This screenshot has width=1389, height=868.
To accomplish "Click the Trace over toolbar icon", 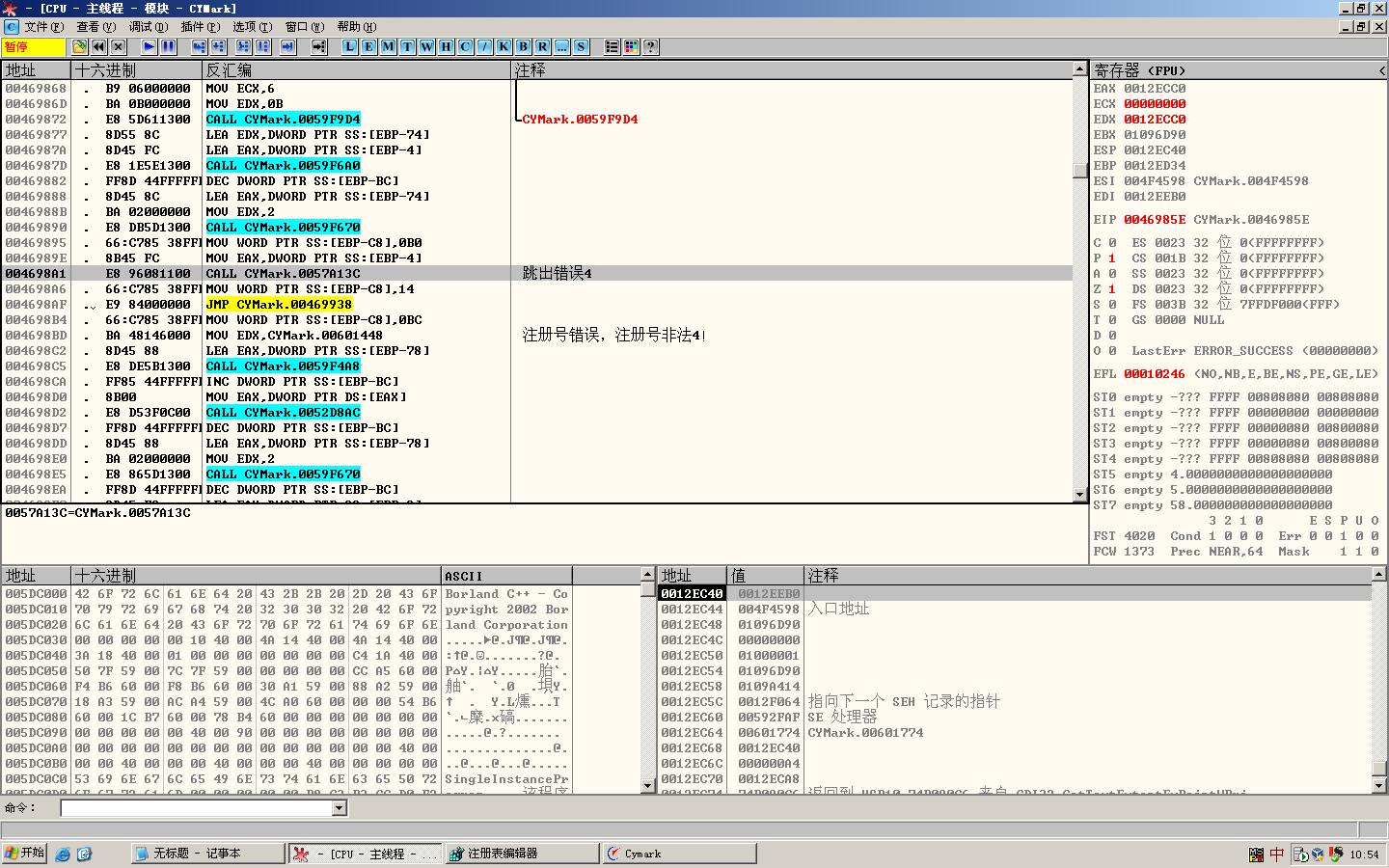I will tap(262, 46).
